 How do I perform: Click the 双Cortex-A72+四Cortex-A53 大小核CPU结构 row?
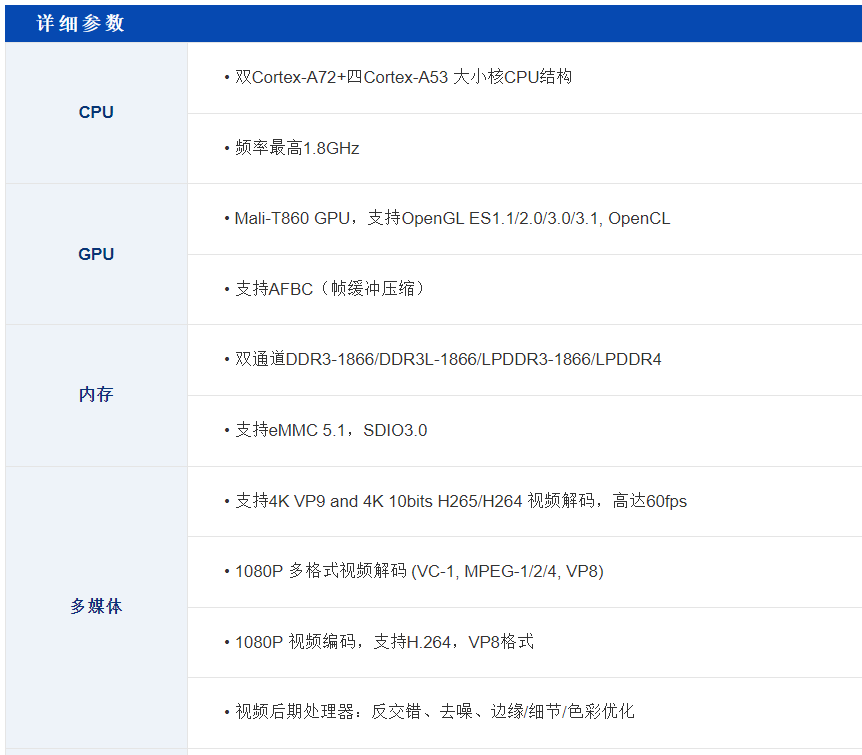[525, 78]
